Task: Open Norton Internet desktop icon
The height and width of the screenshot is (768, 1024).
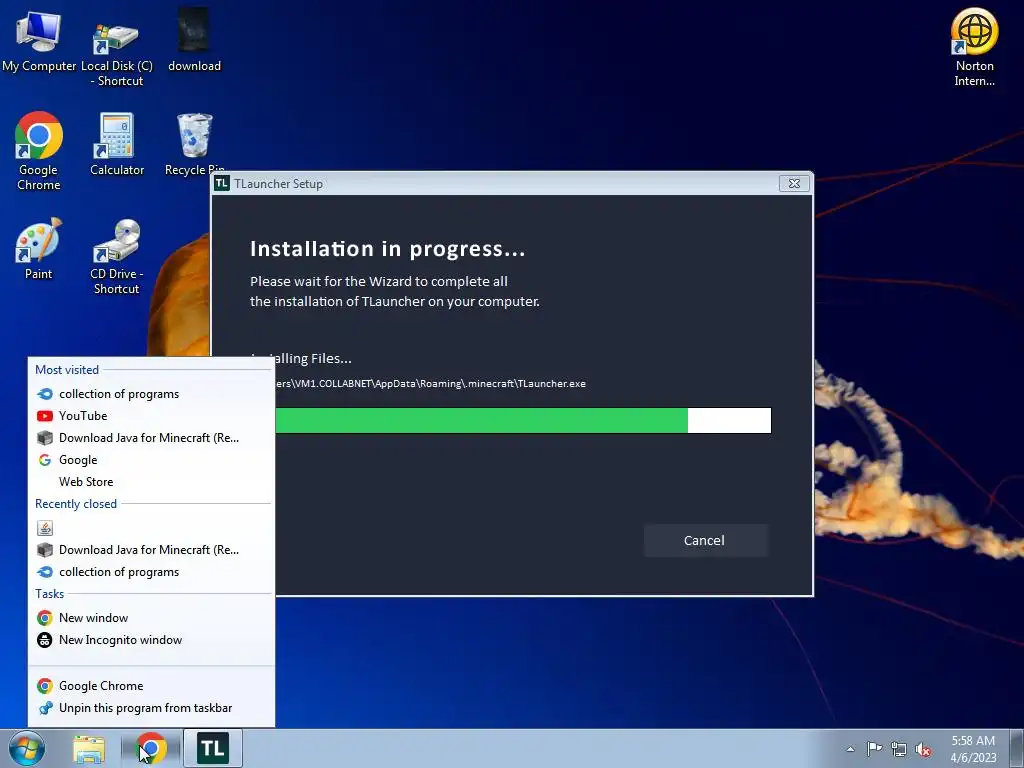Action: 974,47
